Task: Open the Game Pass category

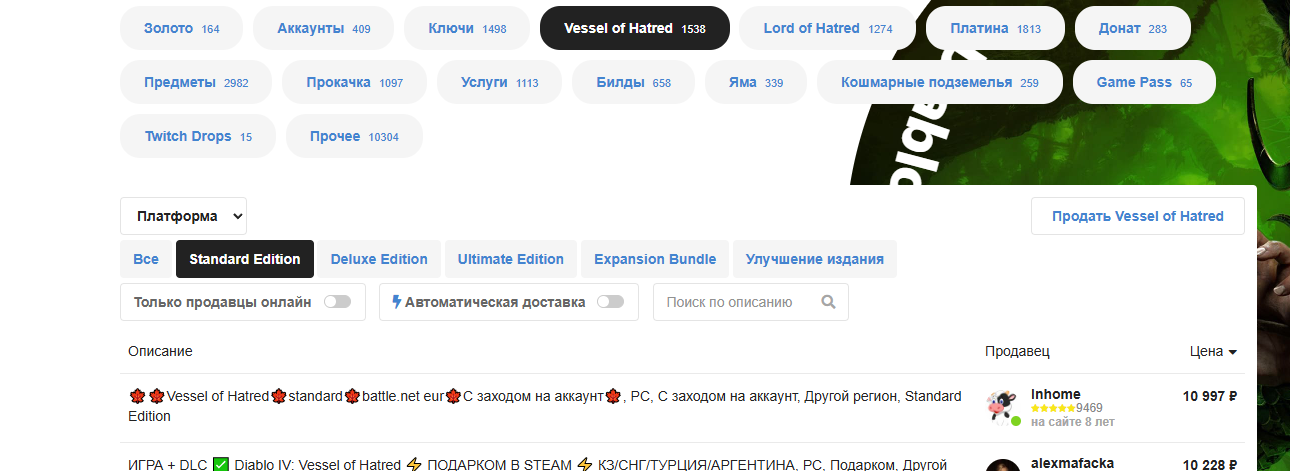Action: pos(1144,82)
